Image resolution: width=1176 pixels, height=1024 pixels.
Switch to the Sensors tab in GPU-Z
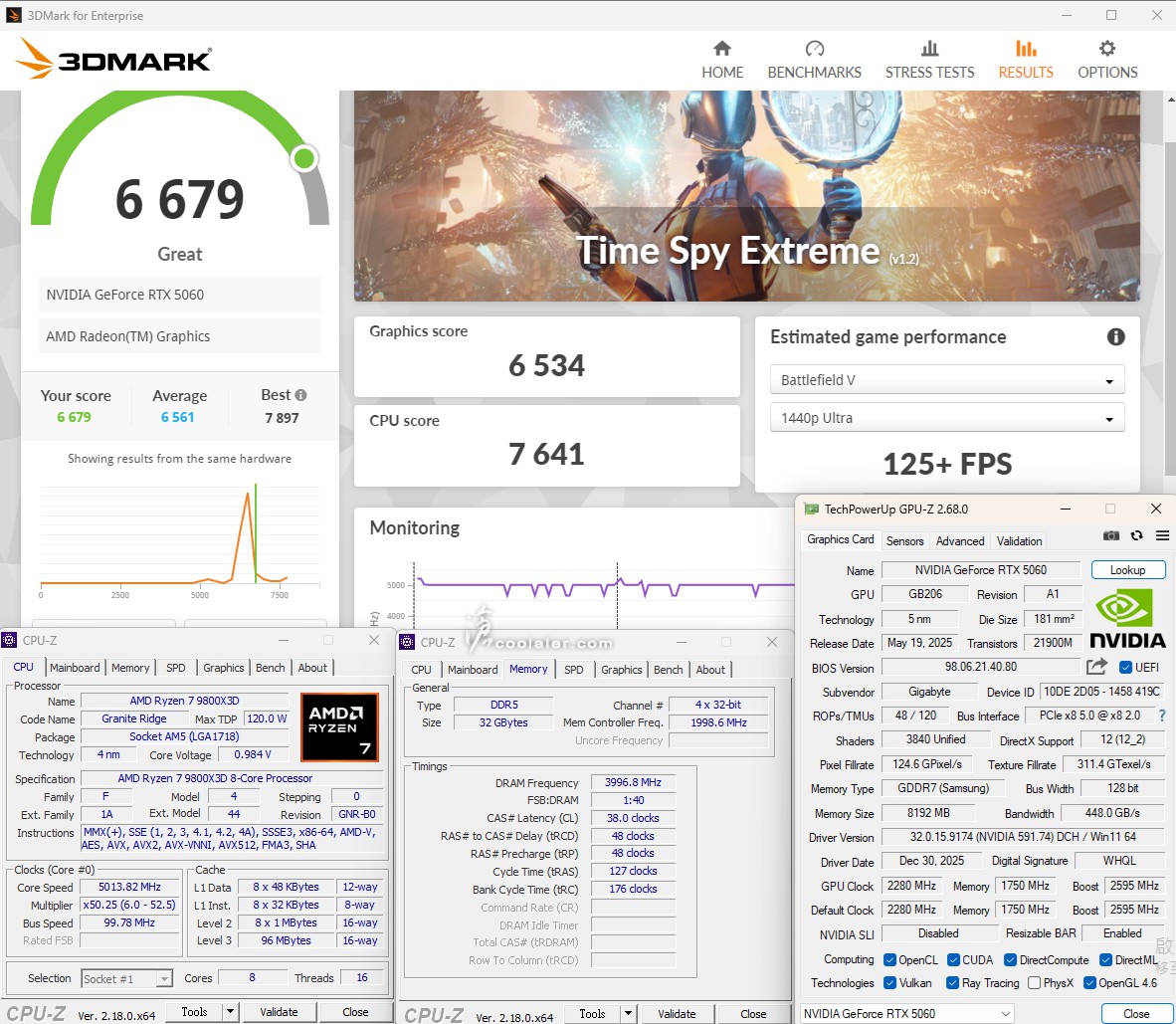[x=904, y=541]
